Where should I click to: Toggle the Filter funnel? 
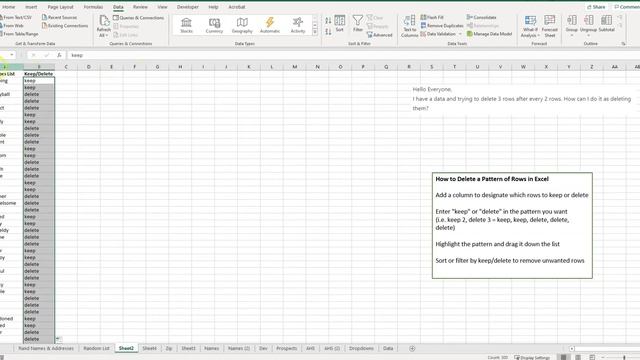click(x=358, y=24)
